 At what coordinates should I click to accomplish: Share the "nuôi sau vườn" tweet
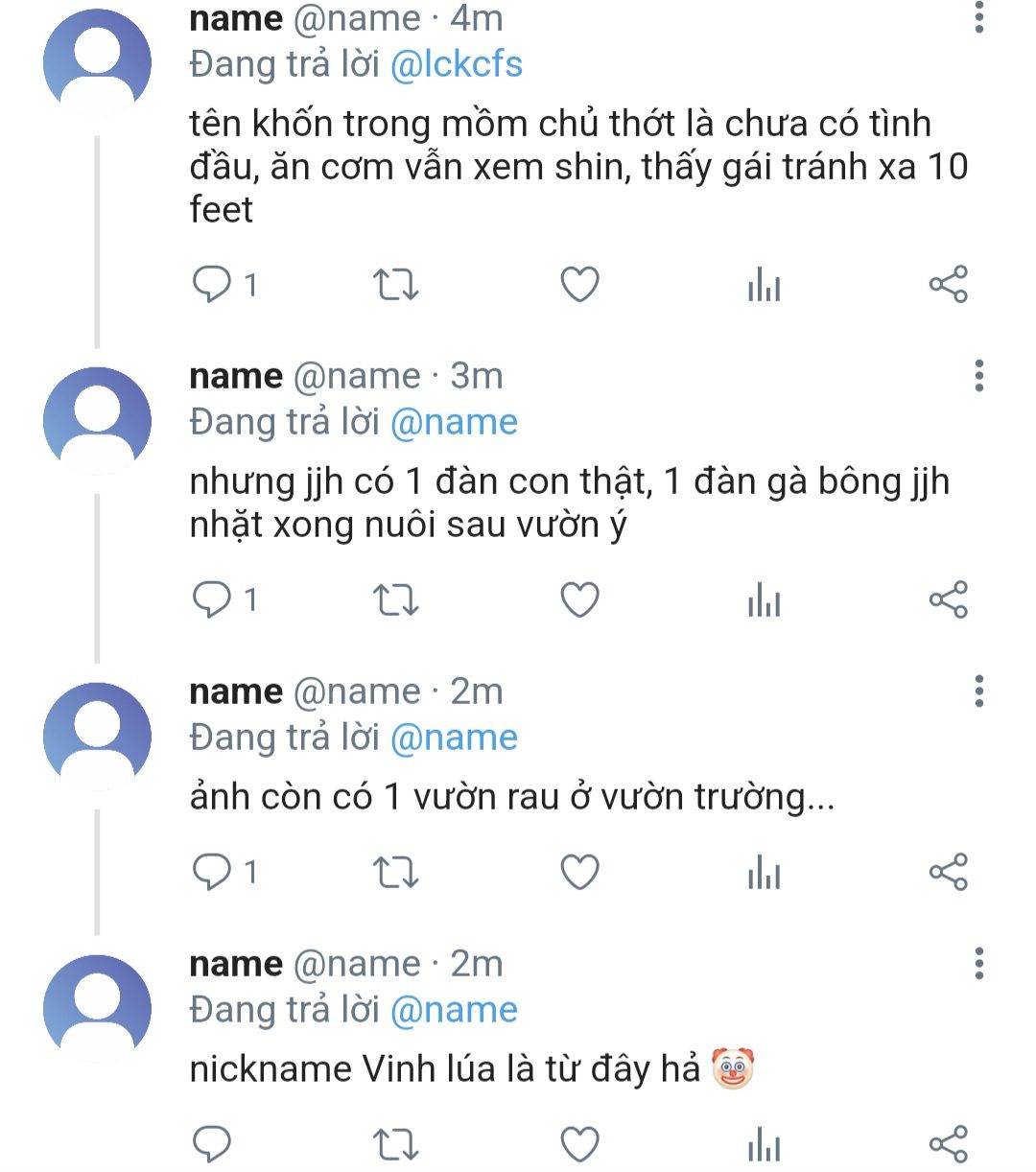pyautogui.click(x=948, y=600)
